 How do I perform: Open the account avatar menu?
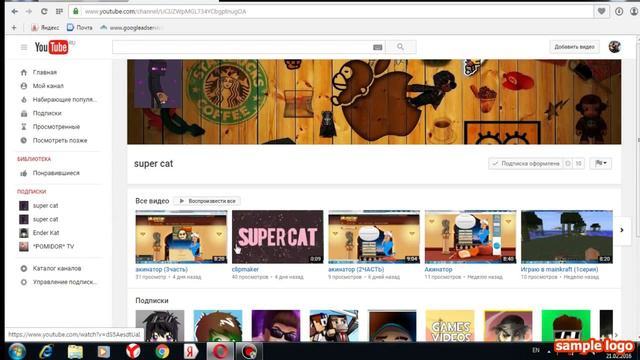tap(614, 47)
